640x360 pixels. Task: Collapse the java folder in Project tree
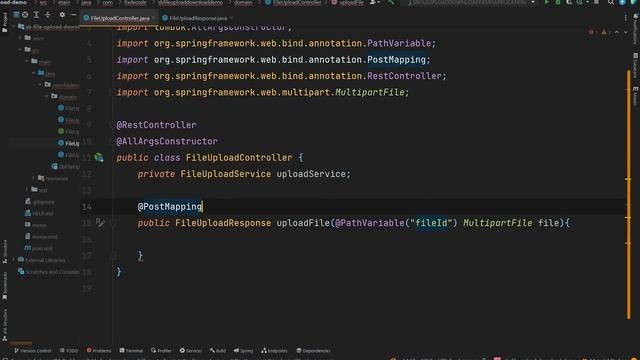(x=33, y=73)
